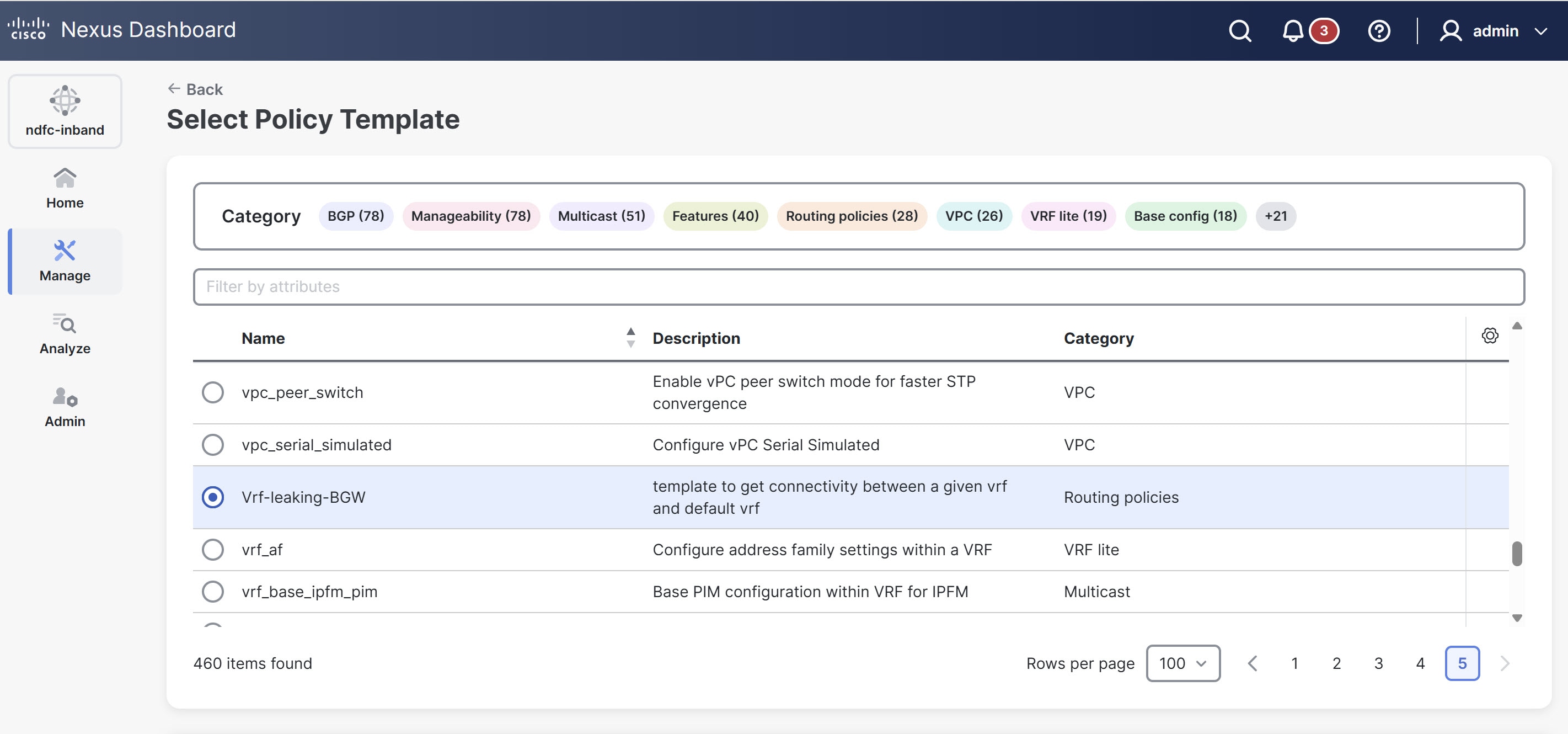Click Description column header

[x=697, y=338]
